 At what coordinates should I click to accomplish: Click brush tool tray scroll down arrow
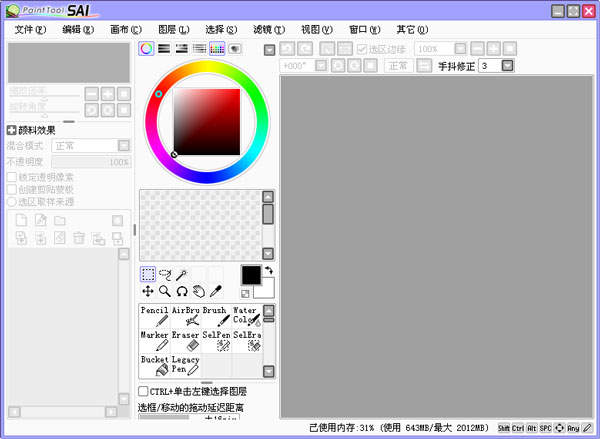[269, 371]
